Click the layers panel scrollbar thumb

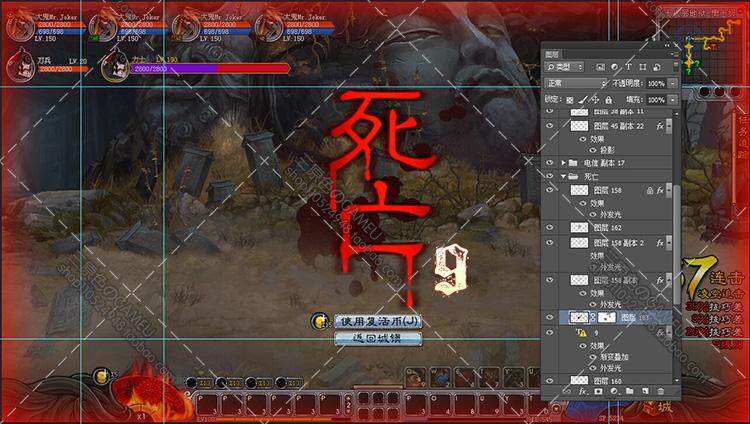tap(676, 244)
